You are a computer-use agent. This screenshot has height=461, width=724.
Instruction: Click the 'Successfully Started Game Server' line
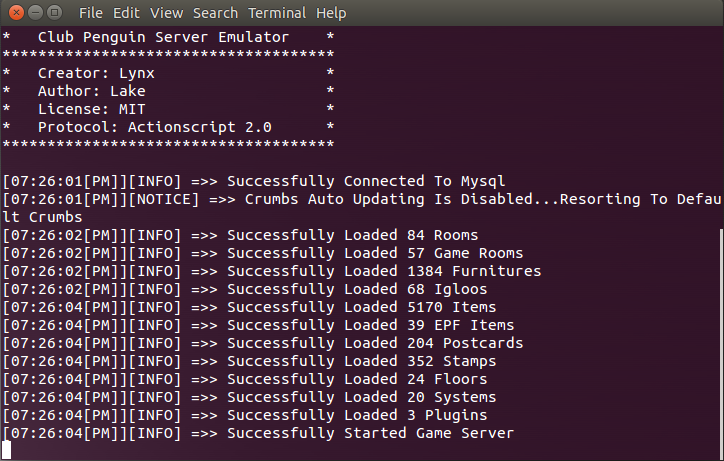click(x=258, y=433)
